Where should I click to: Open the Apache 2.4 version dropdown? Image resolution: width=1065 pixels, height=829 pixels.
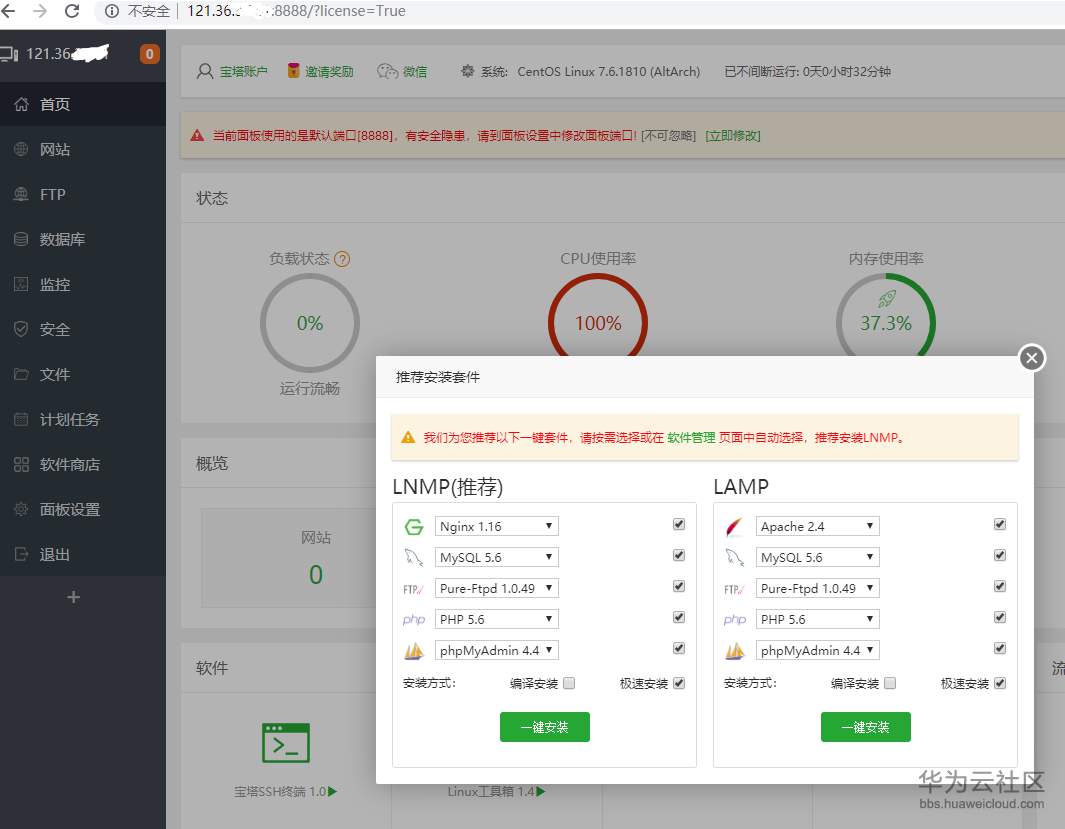[x=818, y=526]
